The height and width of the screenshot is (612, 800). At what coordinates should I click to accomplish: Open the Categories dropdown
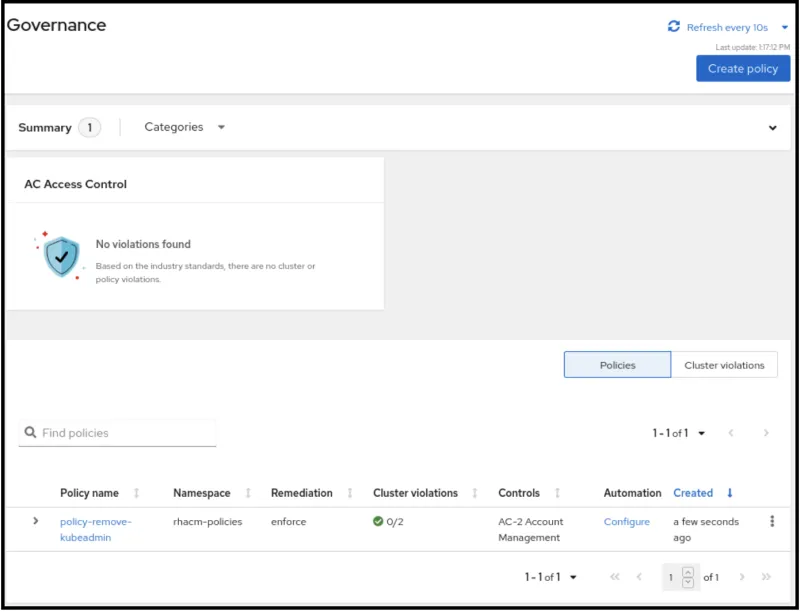[x=184, y=127]
